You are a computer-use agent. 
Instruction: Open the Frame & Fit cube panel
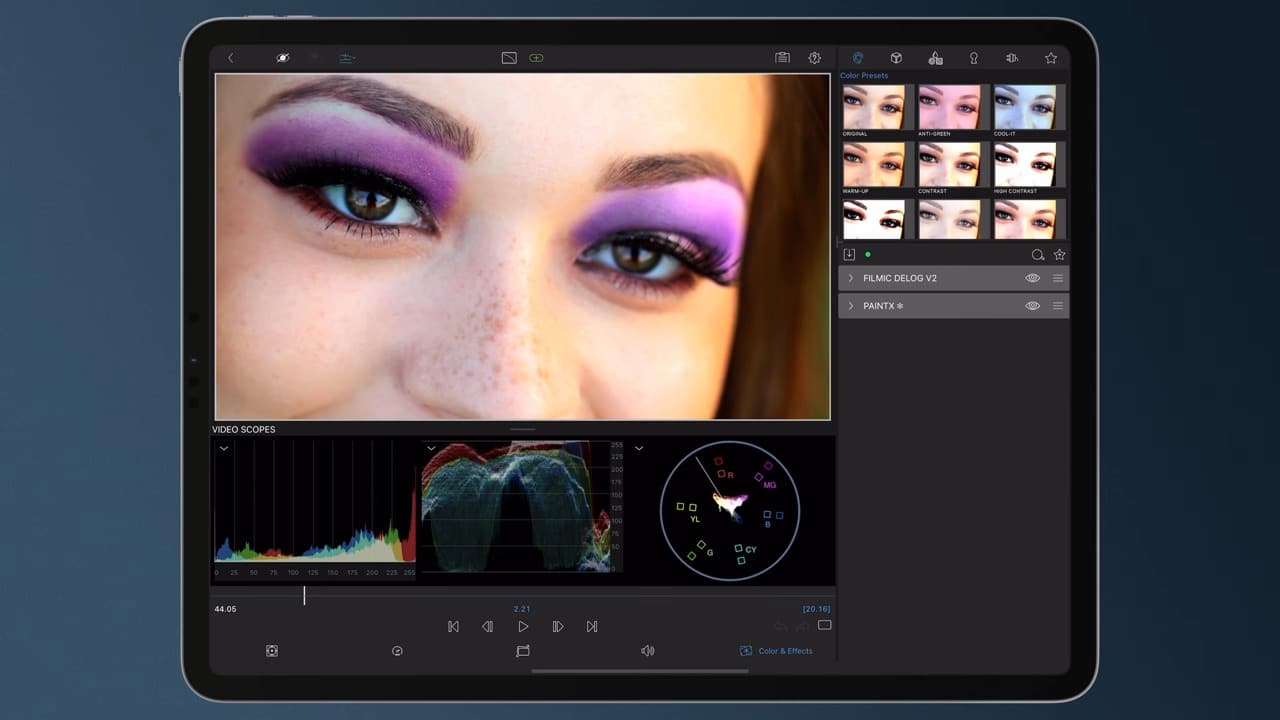[x=896, y=58]
